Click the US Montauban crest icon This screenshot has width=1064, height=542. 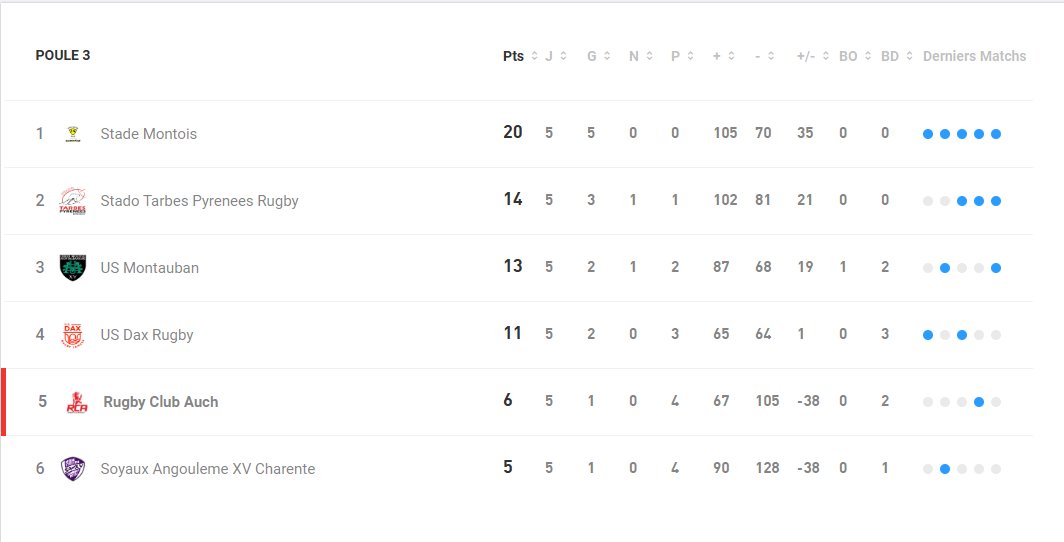pos(73,268)
